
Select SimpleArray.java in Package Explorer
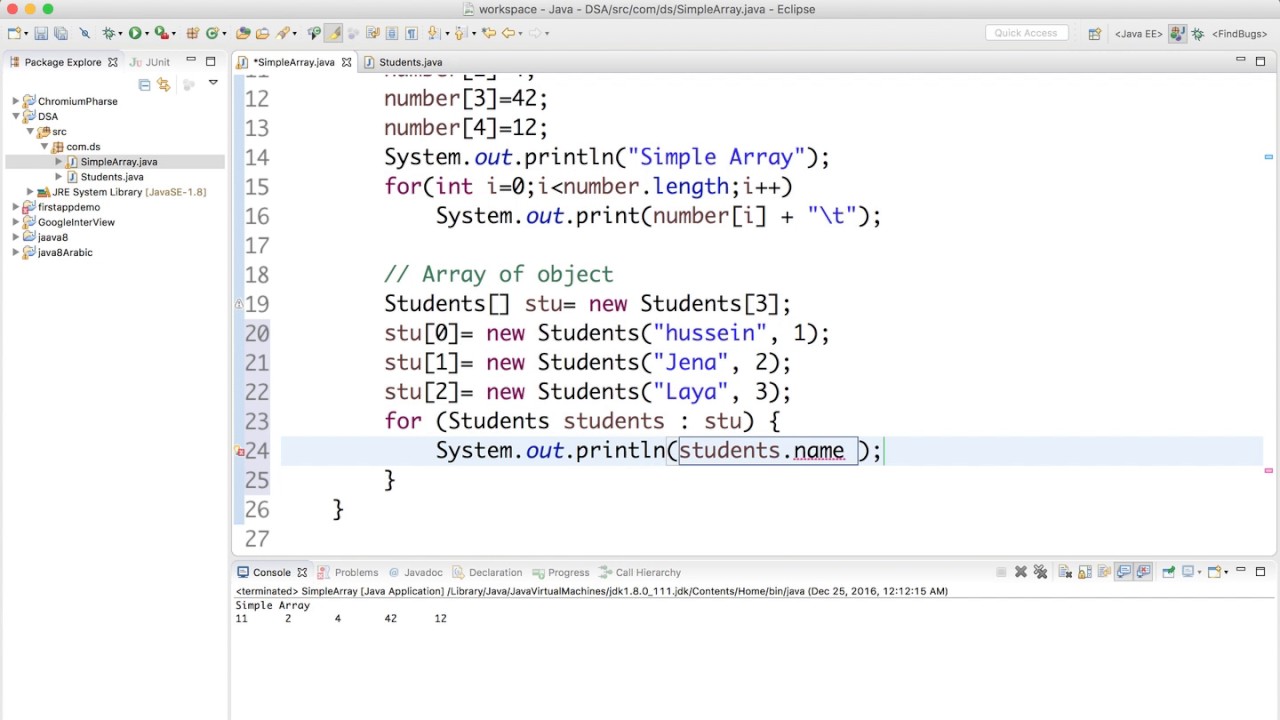[x=118, y=162]
